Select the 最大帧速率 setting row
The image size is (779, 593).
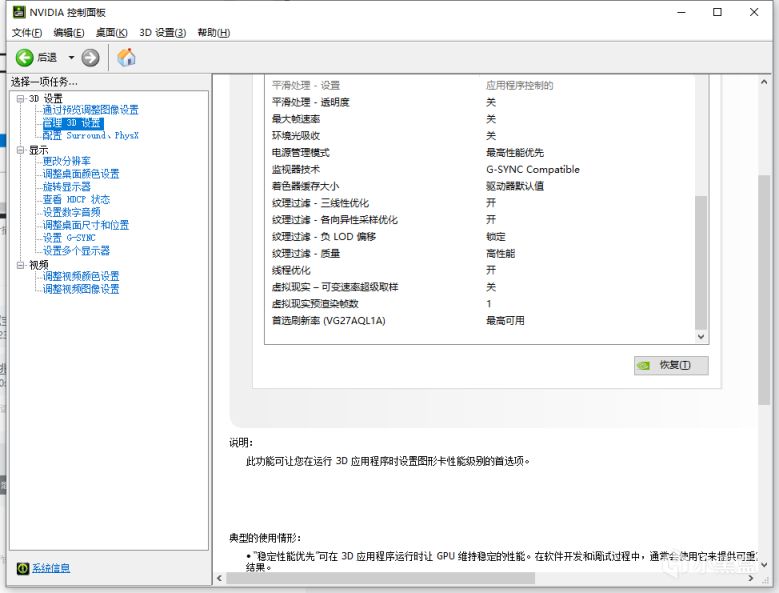[480, 119]
